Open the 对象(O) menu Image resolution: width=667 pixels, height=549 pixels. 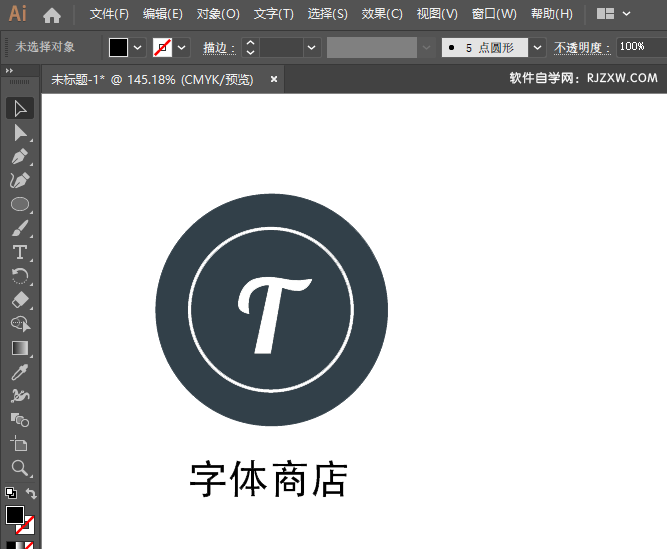click(x=218, y=14)
